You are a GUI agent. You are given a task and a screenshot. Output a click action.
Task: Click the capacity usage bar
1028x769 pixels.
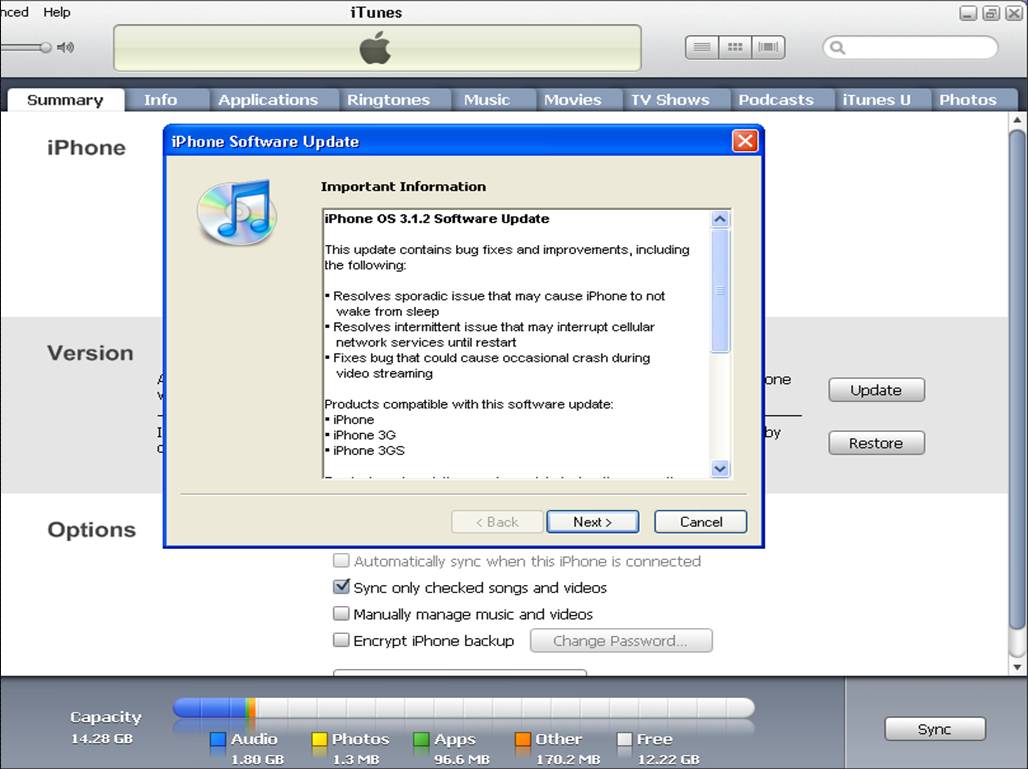pos(464,708)
